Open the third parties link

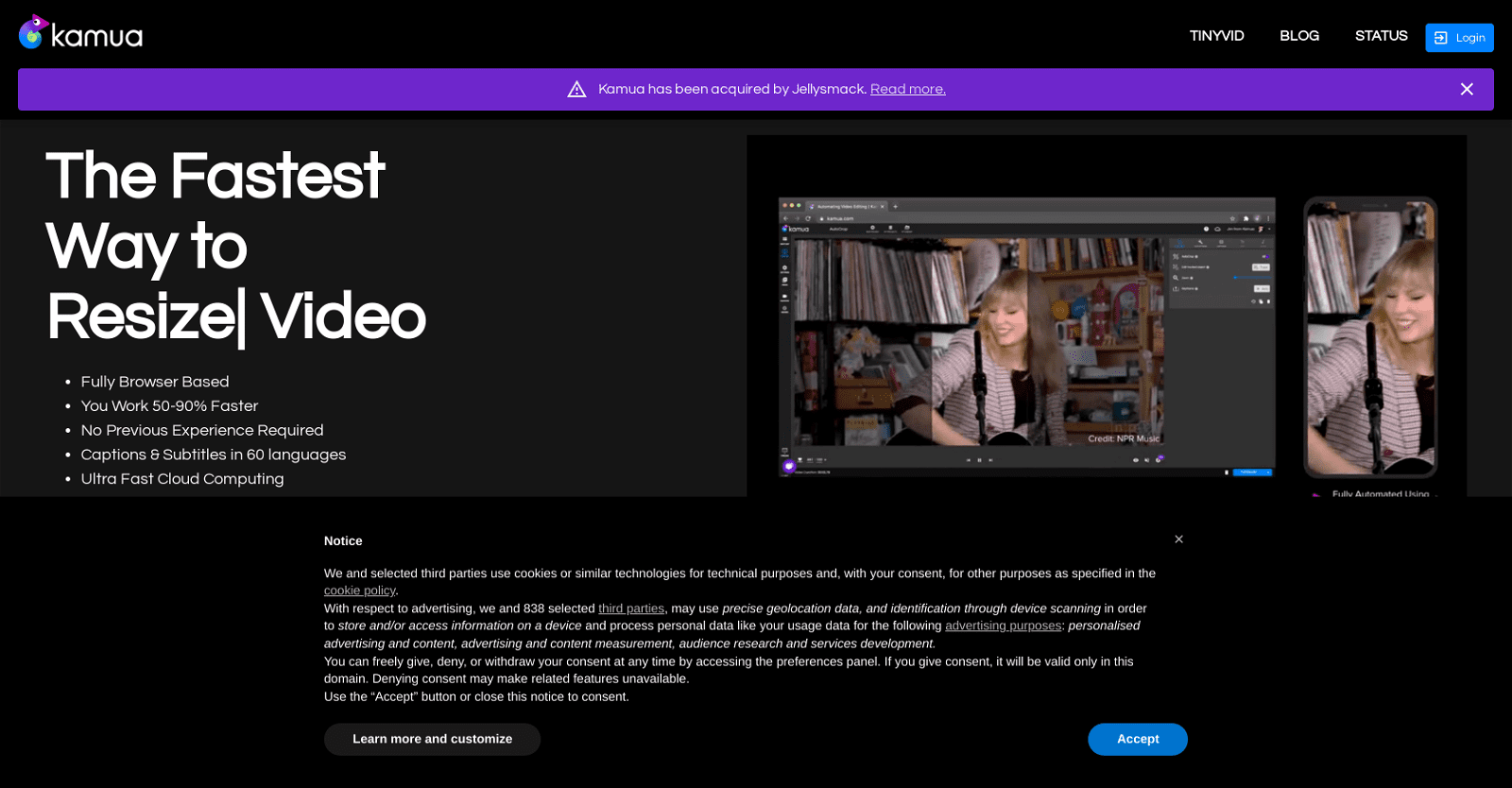630,608
